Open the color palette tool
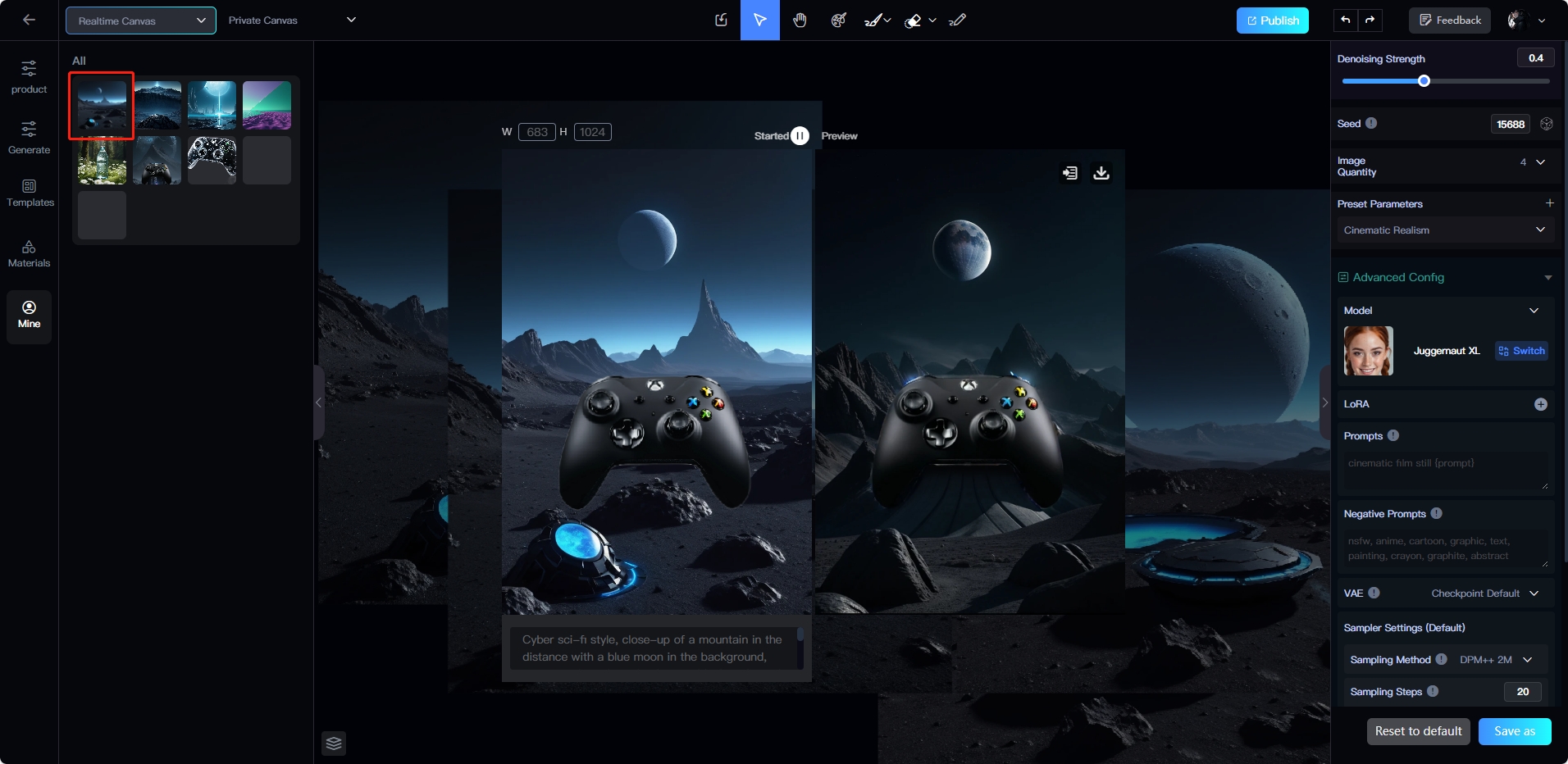The width and height of the screenshot is (1568, 764). tap(838, 20)
